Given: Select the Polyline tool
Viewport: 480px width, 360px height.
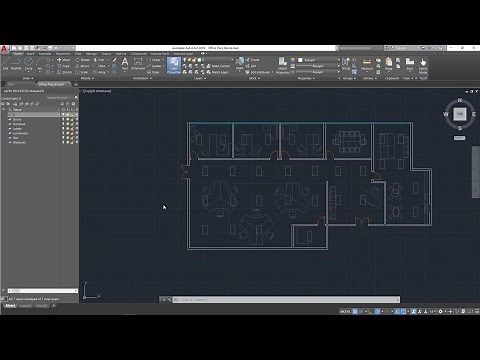Looking at the screenshot, I should (16, 63).
